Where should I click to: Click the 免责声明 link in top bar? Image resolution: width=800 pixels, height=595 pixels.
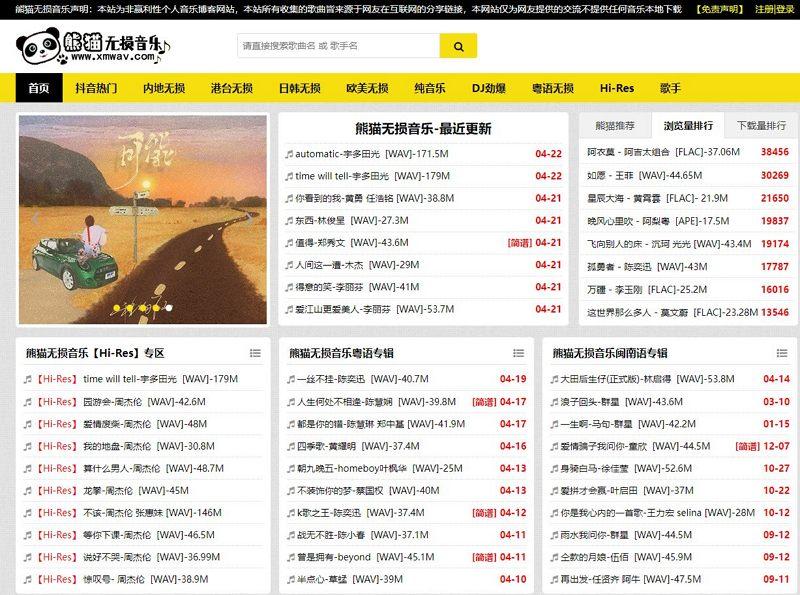click(x=719, y=9)
